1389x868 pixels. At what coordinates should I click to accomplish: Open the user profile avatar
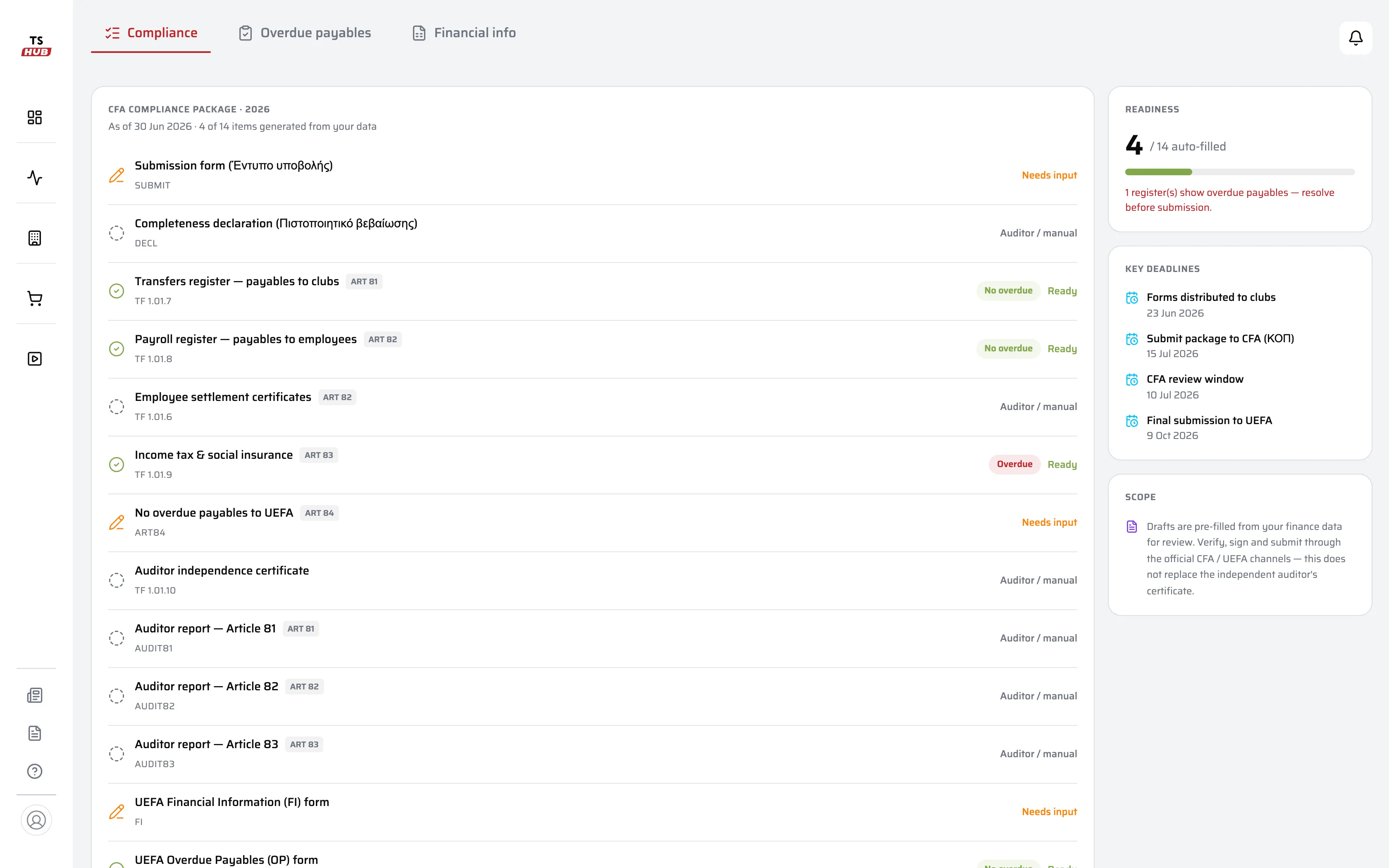coord(36,820)
